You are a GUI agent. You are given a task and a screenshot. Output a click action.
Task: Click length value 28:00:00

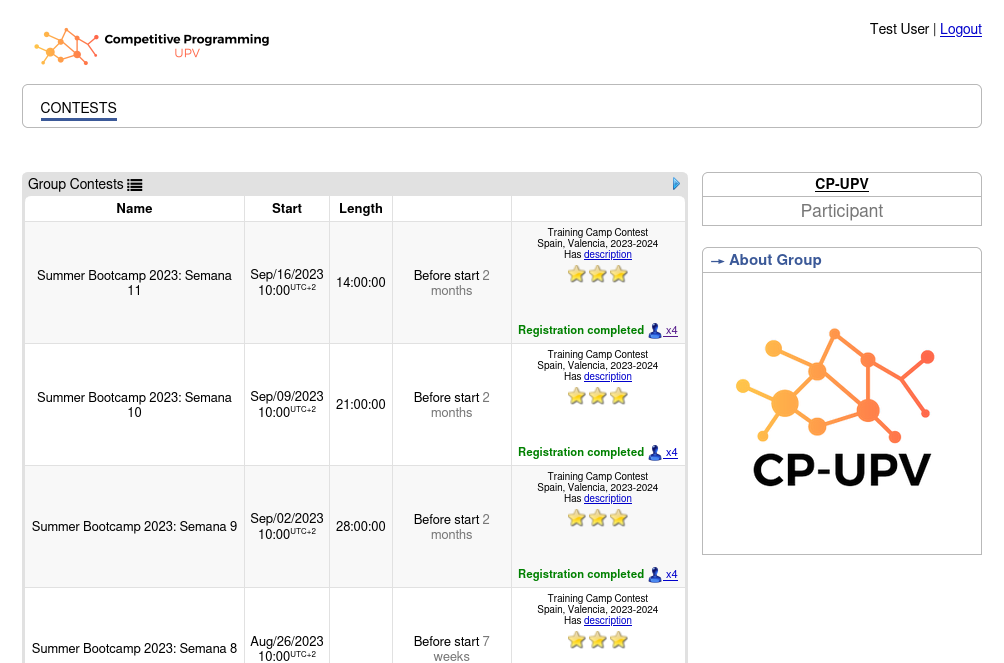(360, 527)
